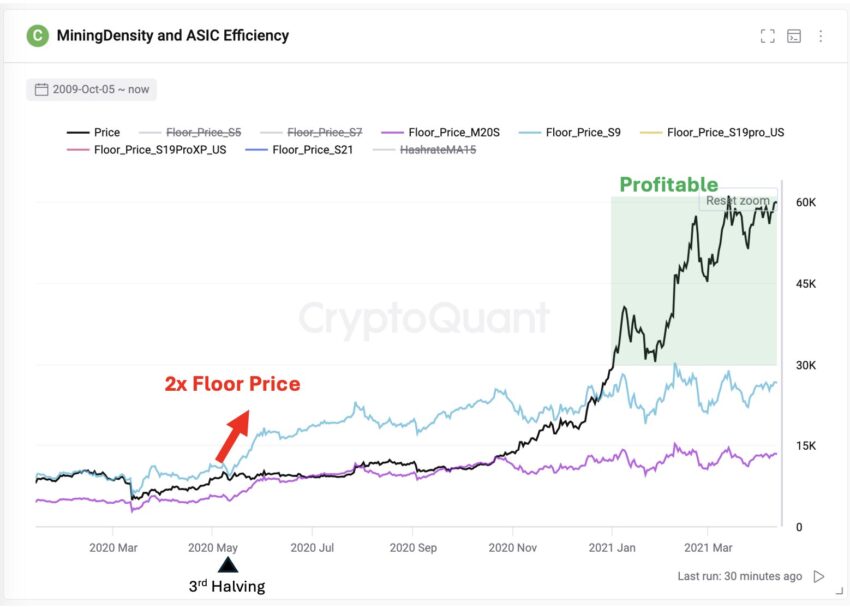This screenshot has height=608, width=850.
Task: Hide the Floor_Price_M20S series
Action: pos(441,132)
